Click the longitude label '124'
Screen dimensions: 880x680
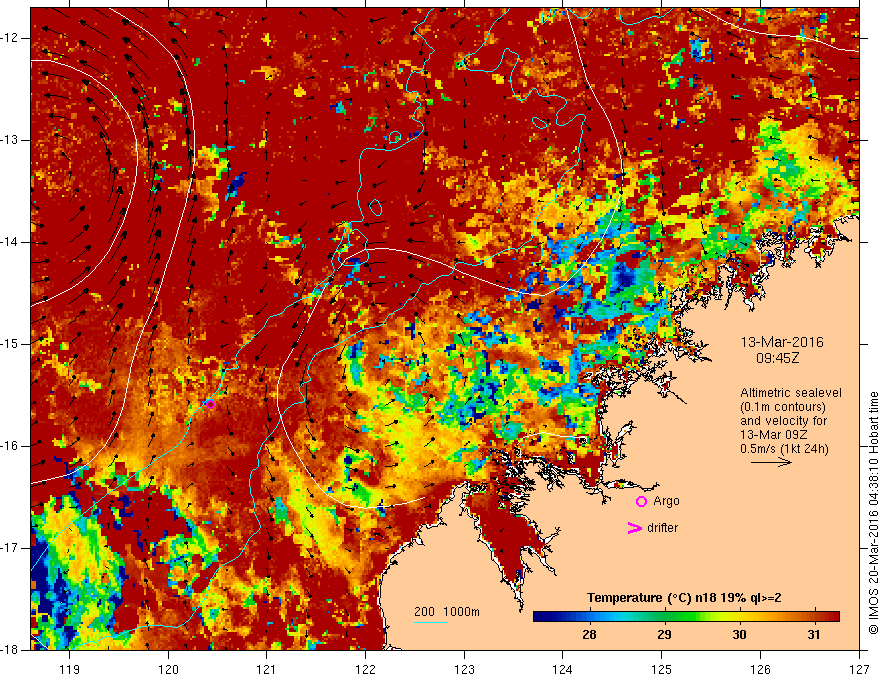point(563,669)
